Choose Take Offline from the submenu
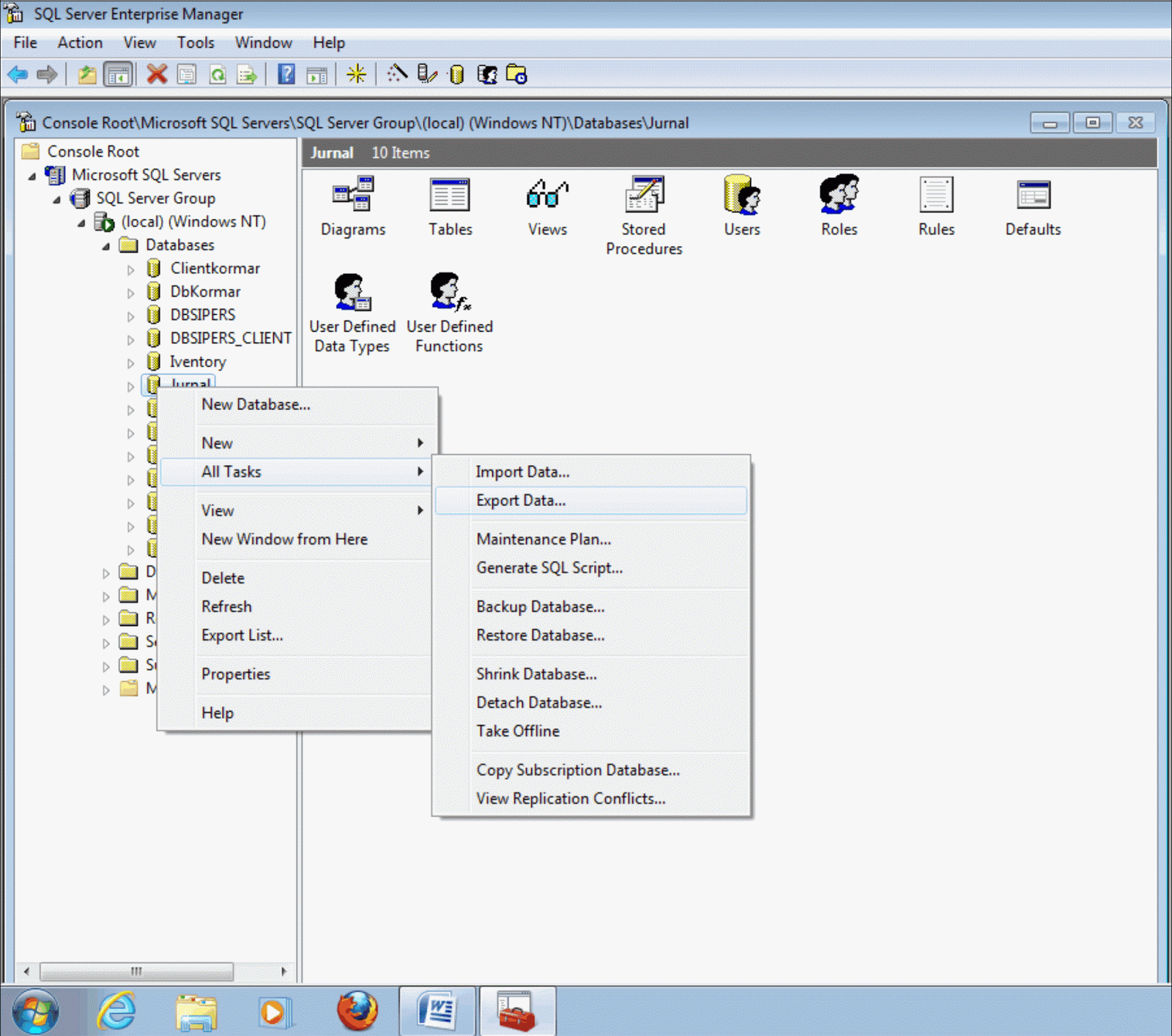Screen dimensions: 1172x1036 (x=591, y=731)
